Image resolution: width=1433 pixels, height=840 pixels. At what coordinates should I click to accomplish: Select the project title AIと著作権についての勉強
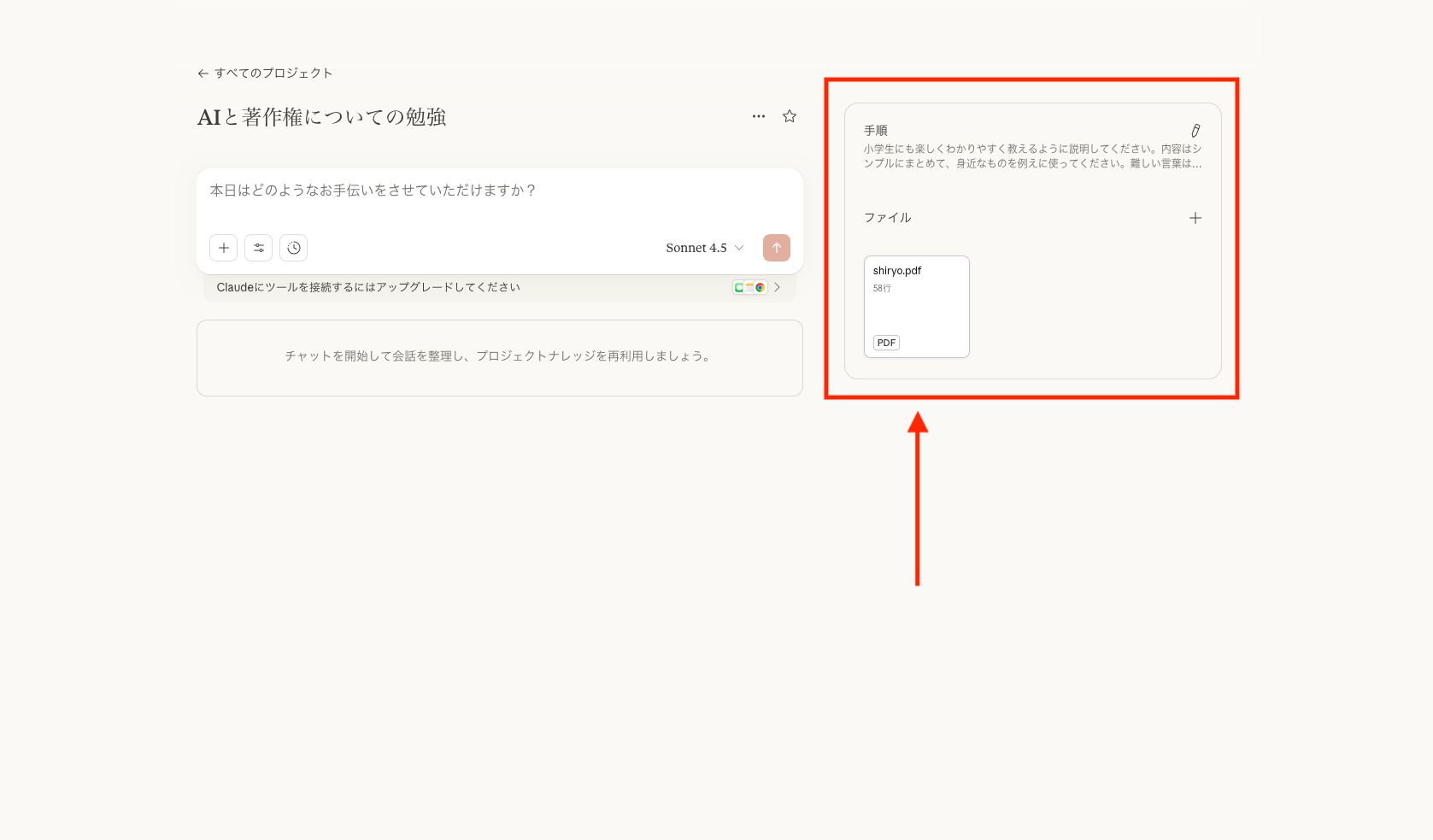click(320, 116)
